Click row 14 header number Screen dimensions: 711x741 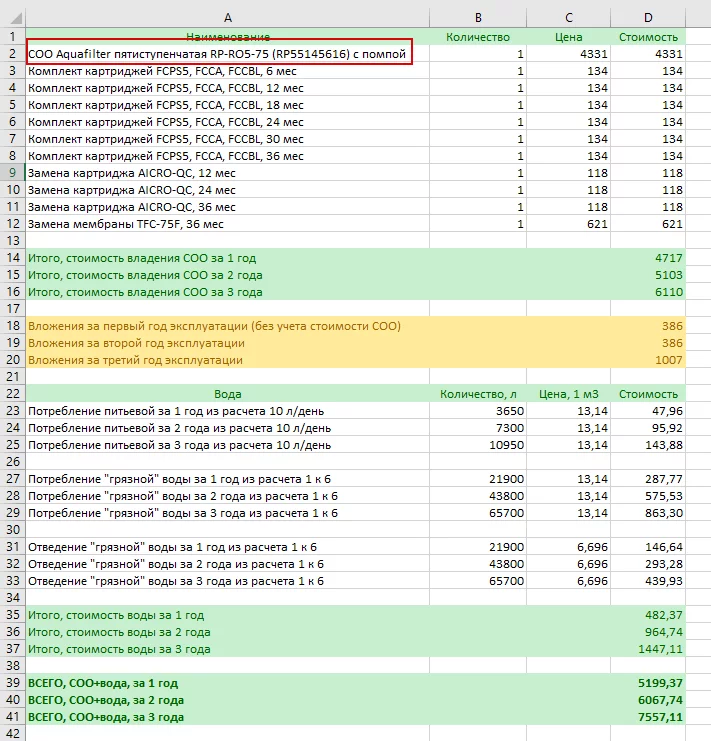click(x=12, y=257)
